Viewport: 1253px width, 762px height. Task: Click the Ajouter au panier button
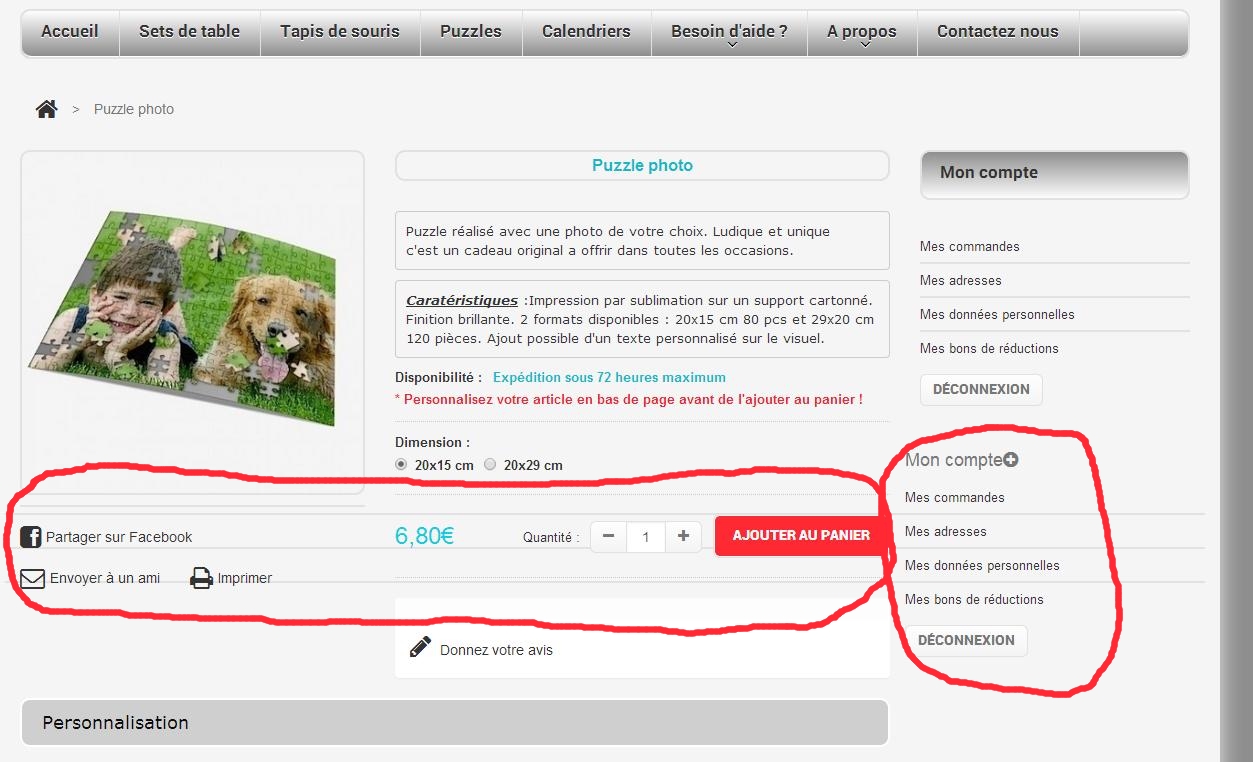[x=801, y=536]
